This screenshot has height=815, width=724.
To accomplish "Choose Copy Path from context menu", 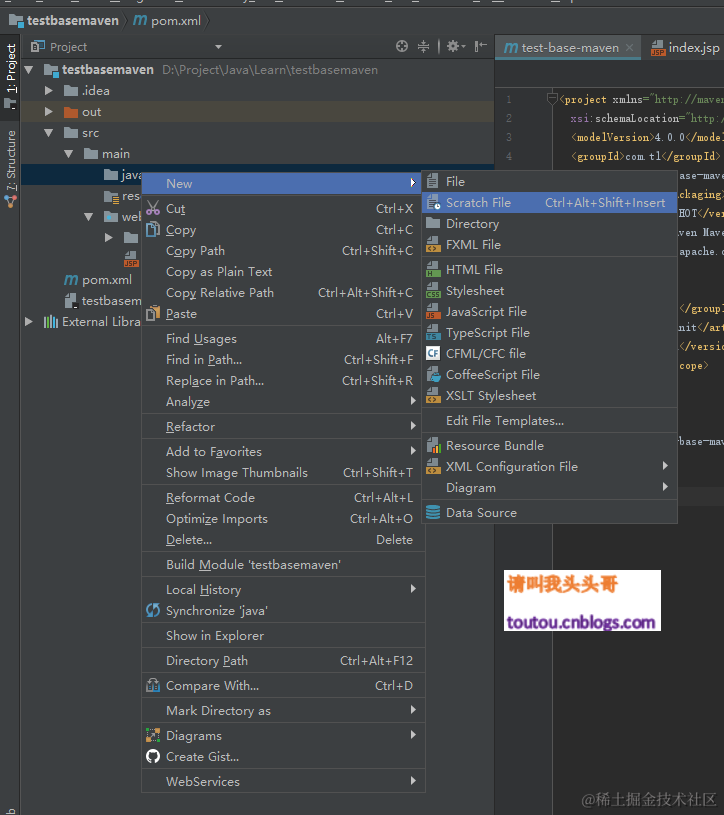I will 283,251.
